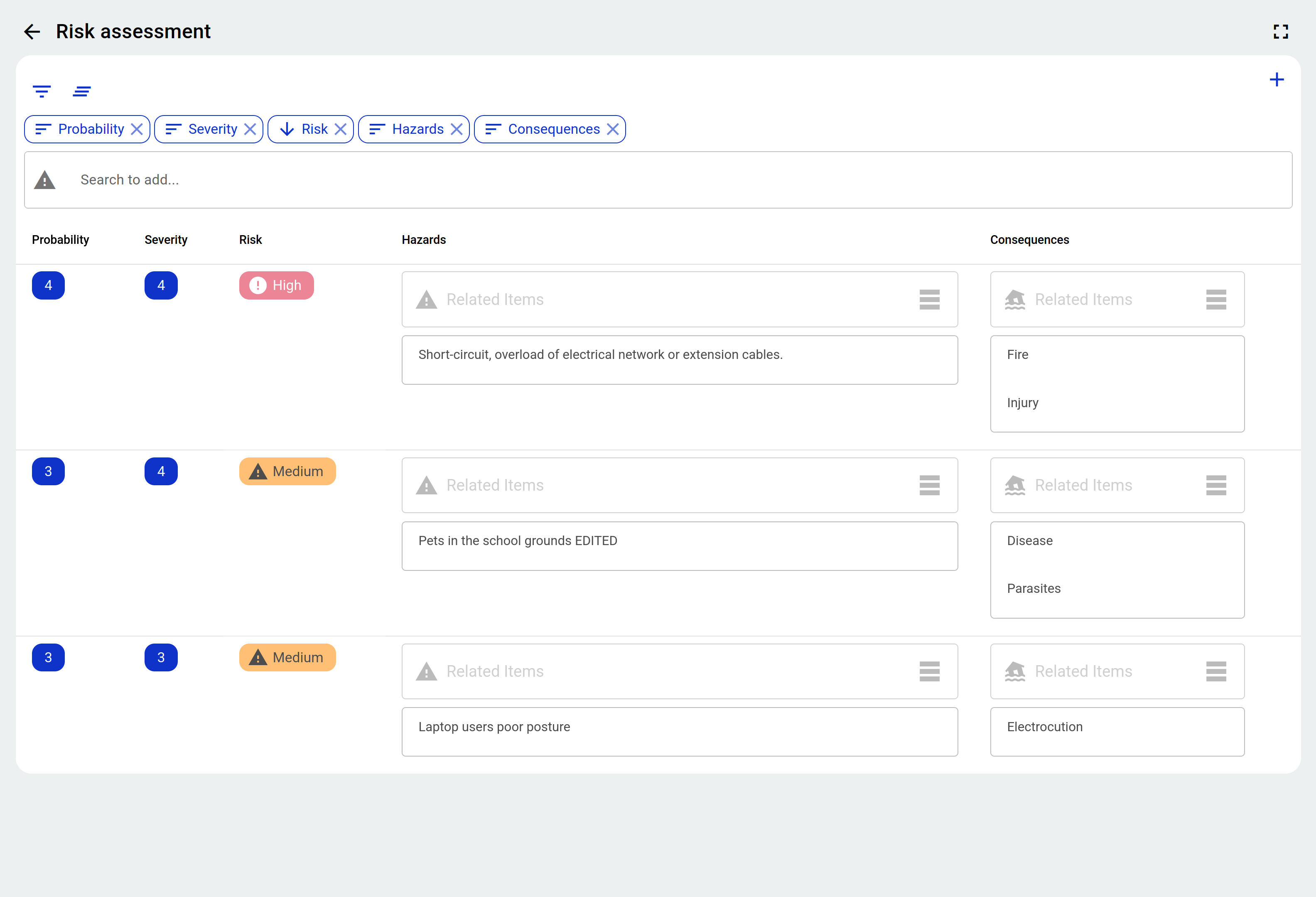
Task: Remove the Probability sort chip
Action: click(x=137, y=129)
